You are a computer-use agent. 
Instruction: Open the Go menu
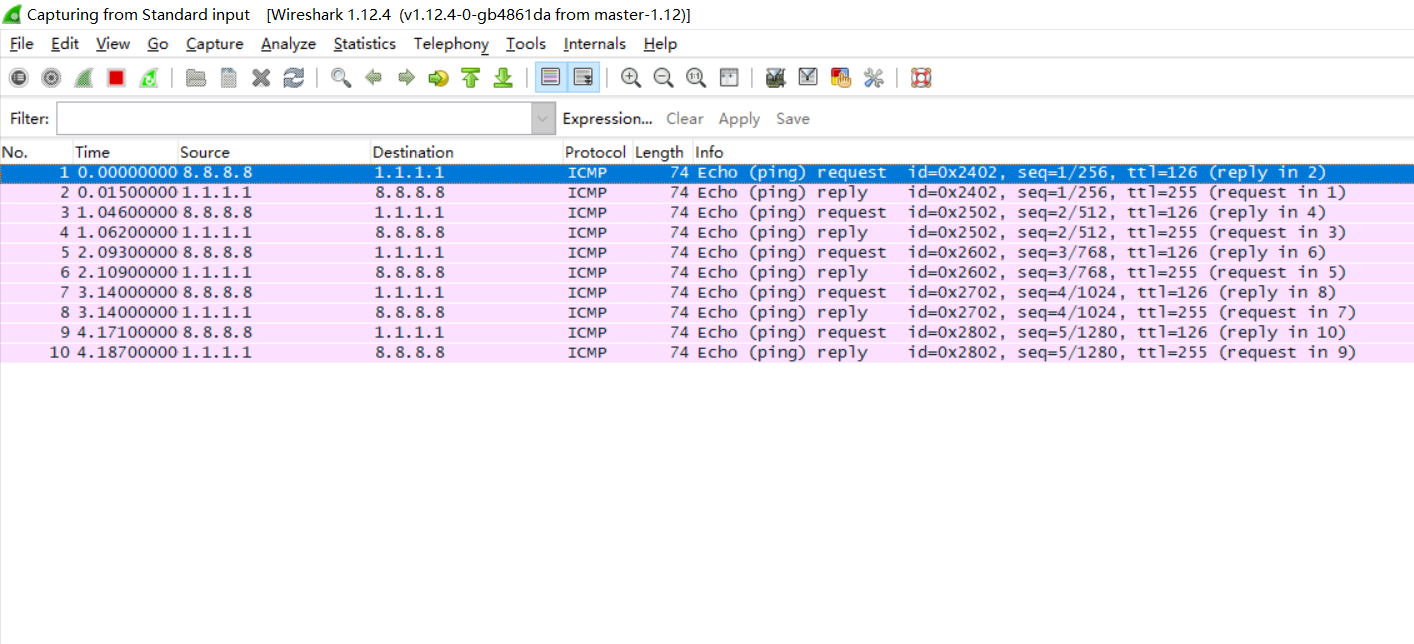(x=158, y=44)
